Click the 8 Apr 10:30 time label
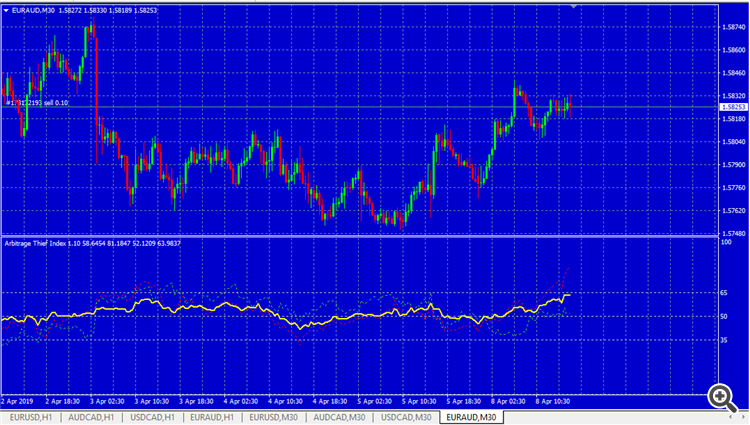Image resolution: width=750 pixels, height=425 pixels. [x=552, y=402]
